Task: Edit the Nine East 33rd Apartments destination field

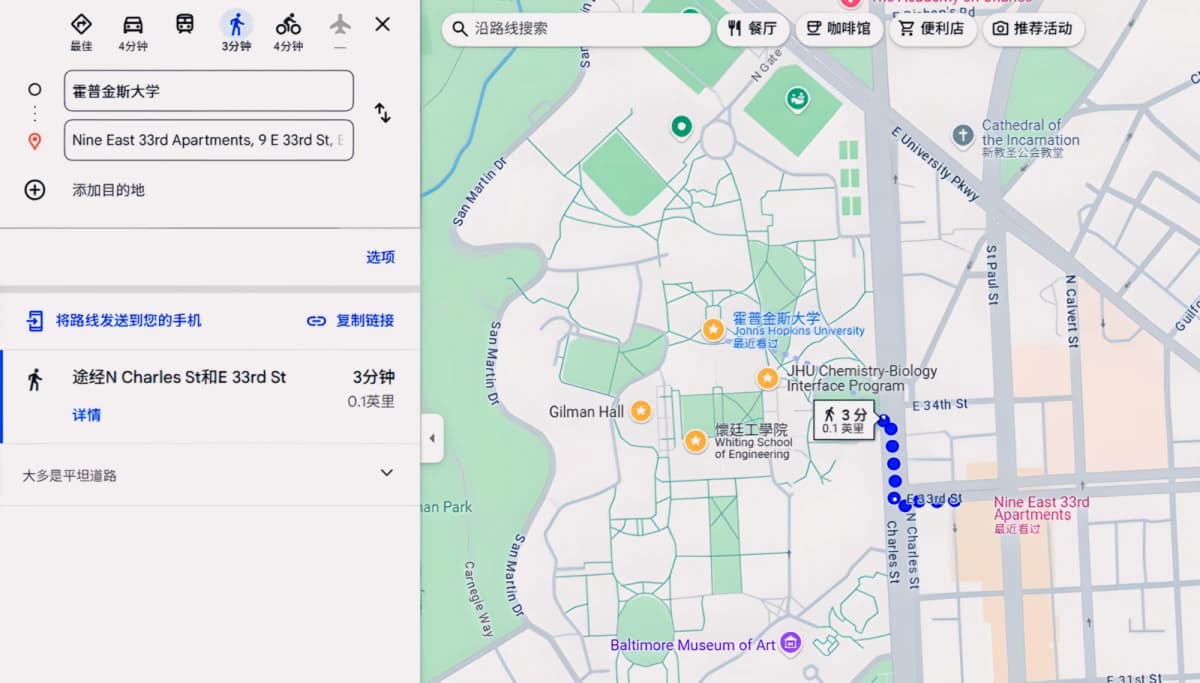Action: pos(209,140)
